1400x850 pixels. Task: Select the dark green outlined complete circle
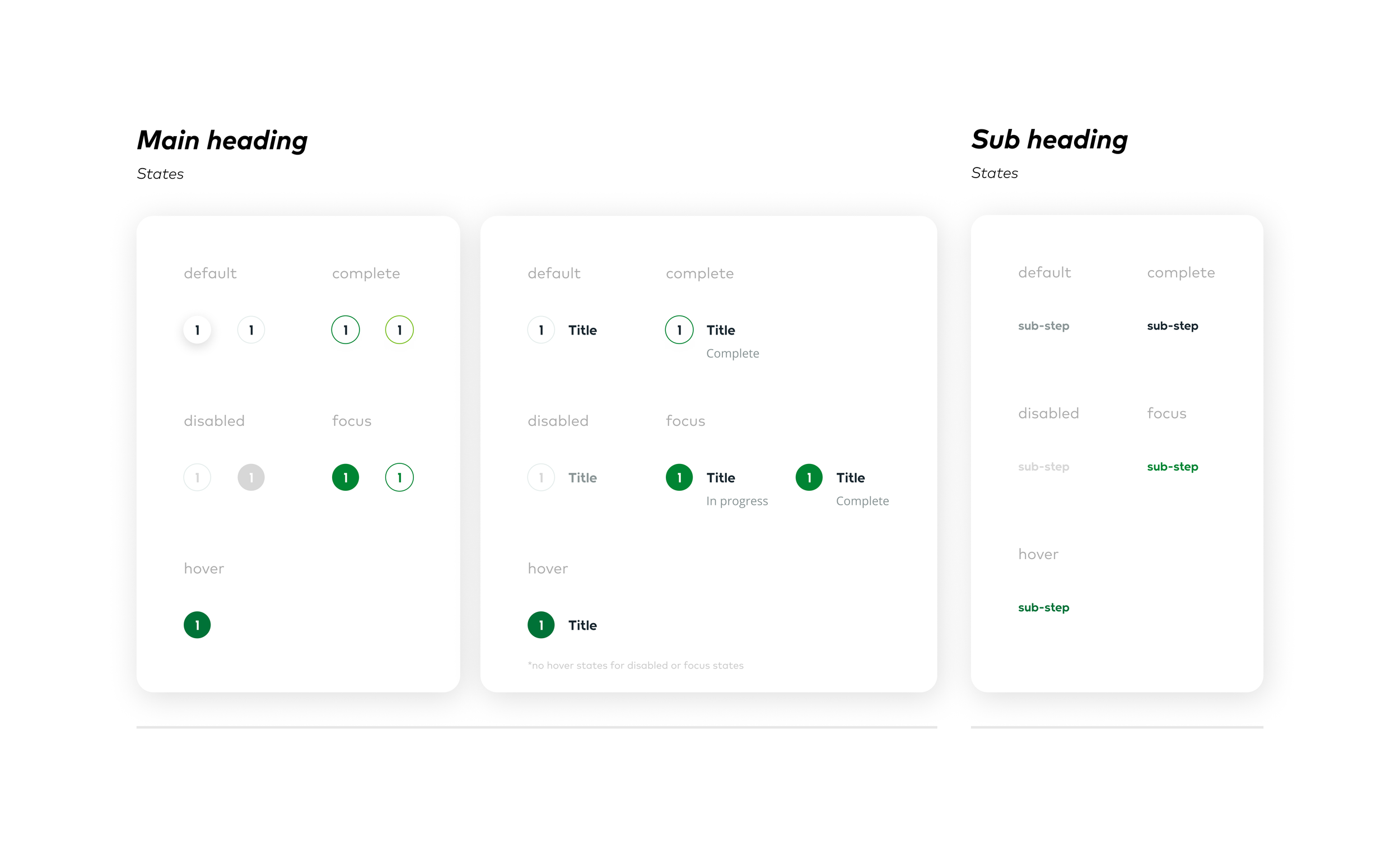click(346, 330)
